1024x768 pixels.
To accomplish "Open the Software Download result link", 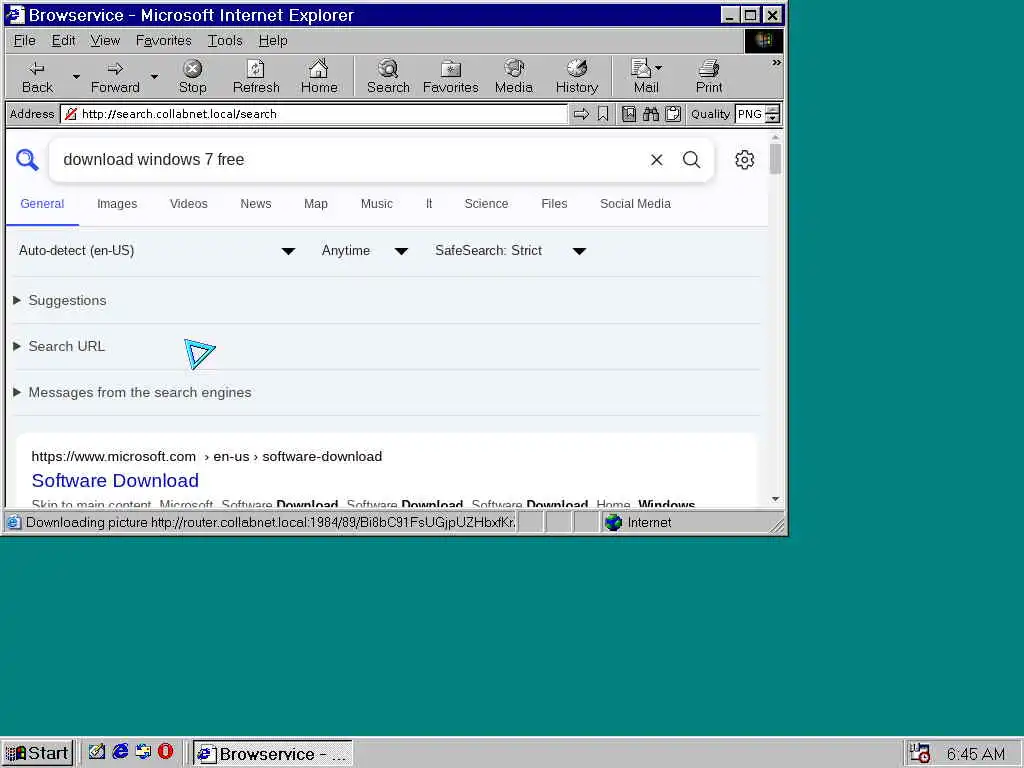I will pos(115,481).
